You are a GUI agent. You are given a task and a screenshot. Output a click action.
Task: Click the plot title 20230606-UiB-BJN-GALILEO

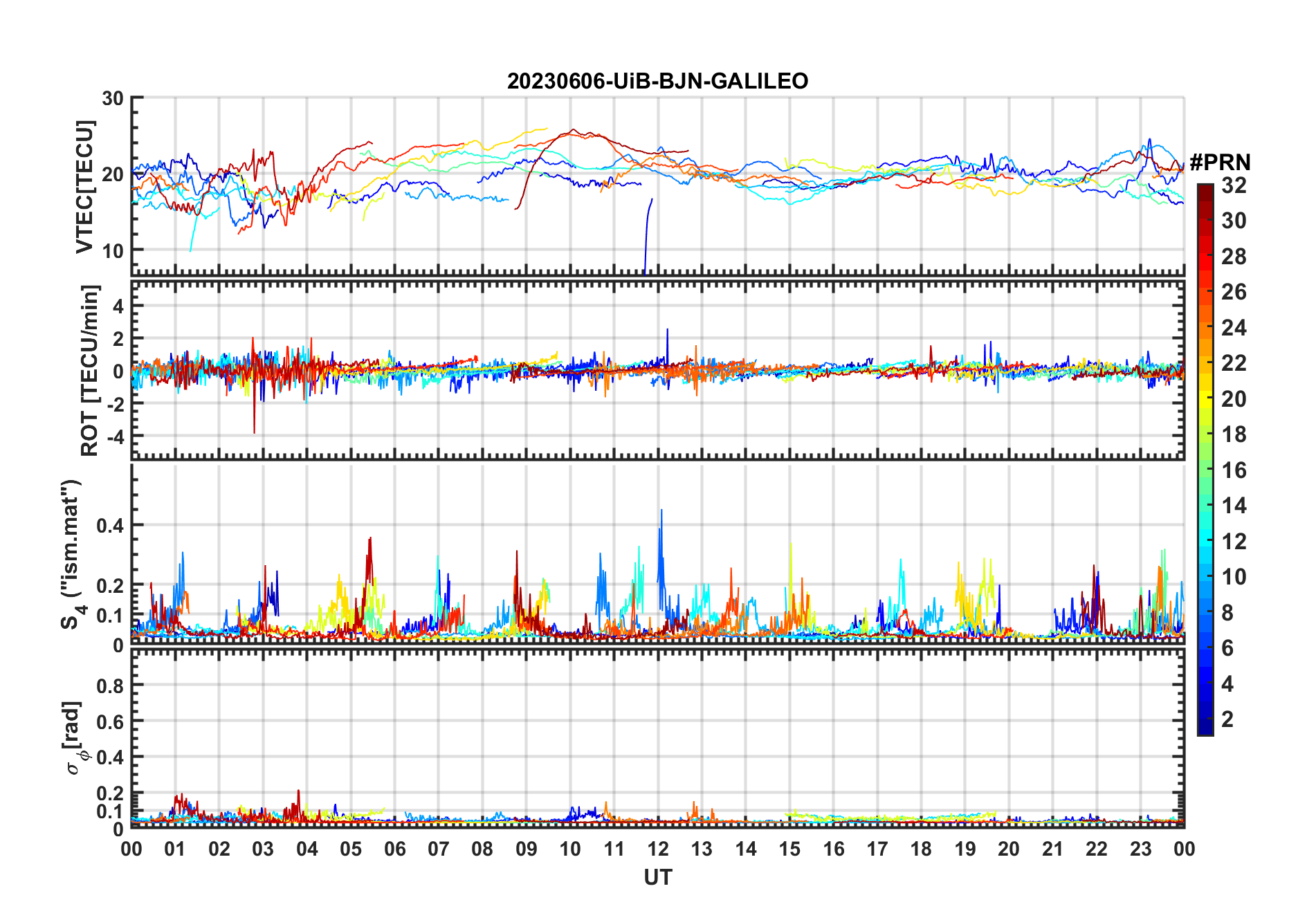click(657, 81)
